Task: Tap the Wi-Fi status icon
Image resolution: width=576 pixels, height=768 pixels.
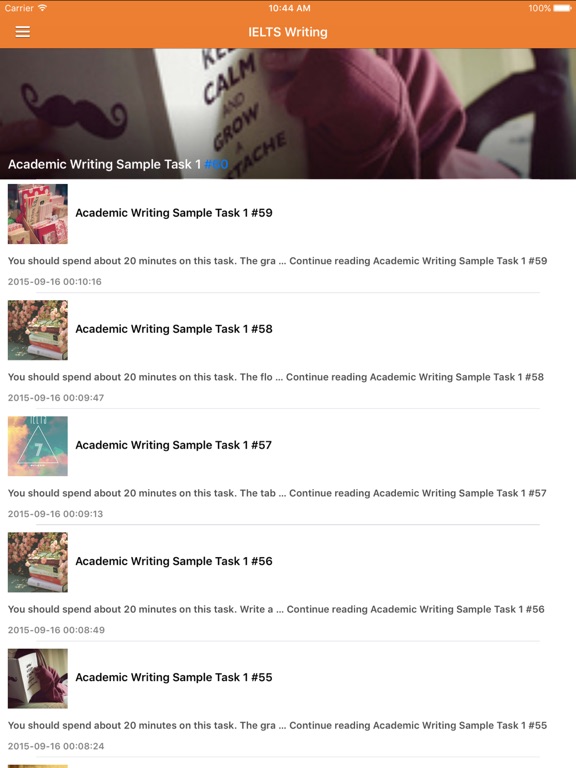Action: click(42, 8)
